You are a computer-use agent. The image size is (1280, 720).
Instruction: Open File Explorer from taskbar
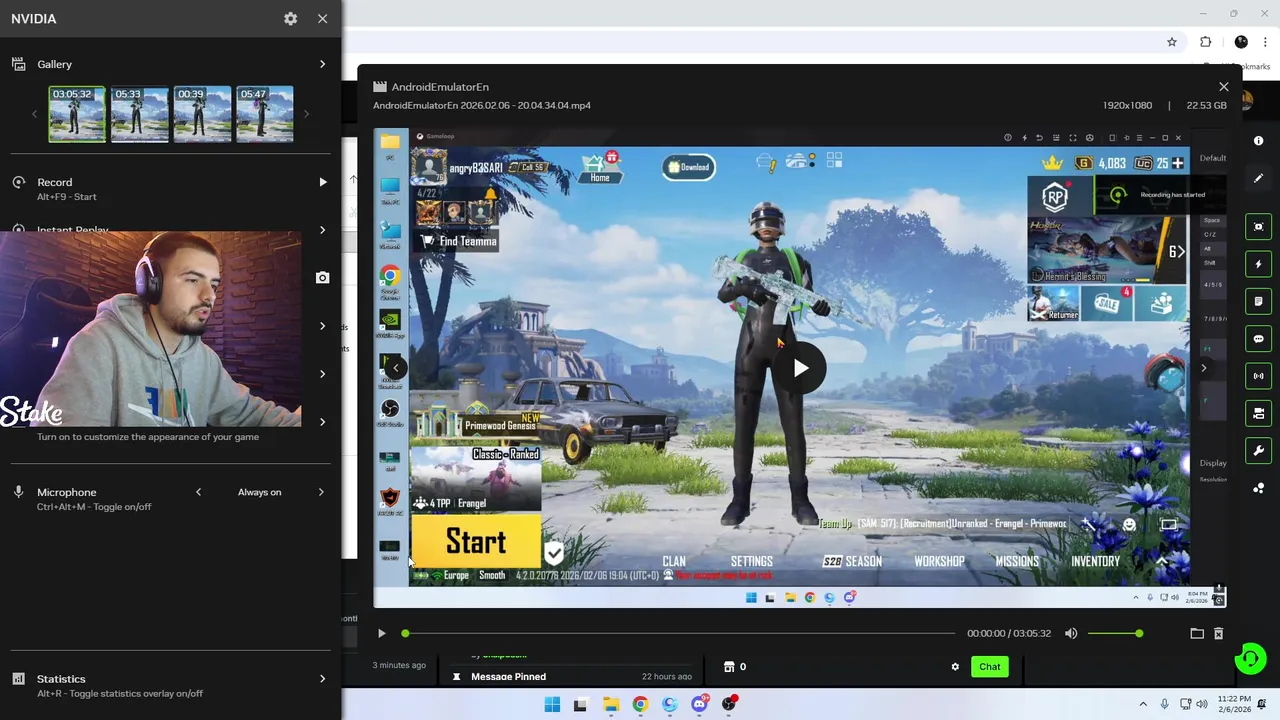pyautogui.click(x=610, y=704)
